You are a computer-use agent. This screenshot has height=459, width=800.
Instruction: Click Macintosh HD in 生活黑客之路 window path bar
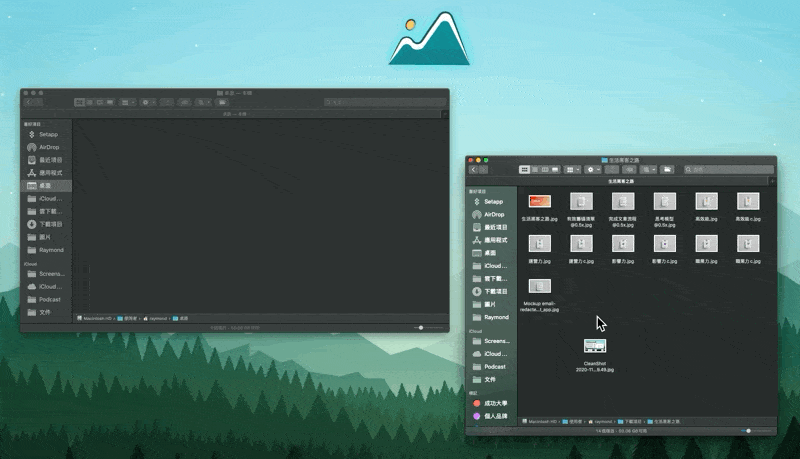pyautogui.click(x=540, y=422)
